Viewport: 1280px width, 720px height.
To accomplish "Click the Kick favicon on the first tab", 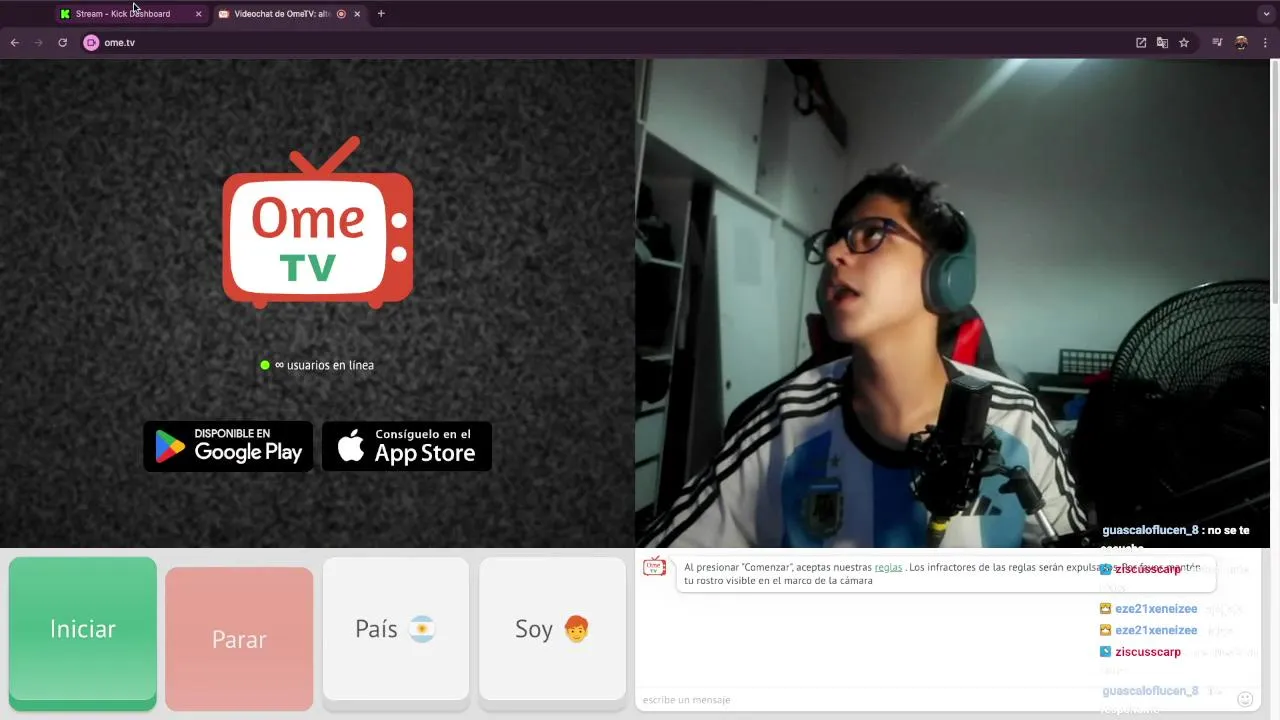I will 66,14.
